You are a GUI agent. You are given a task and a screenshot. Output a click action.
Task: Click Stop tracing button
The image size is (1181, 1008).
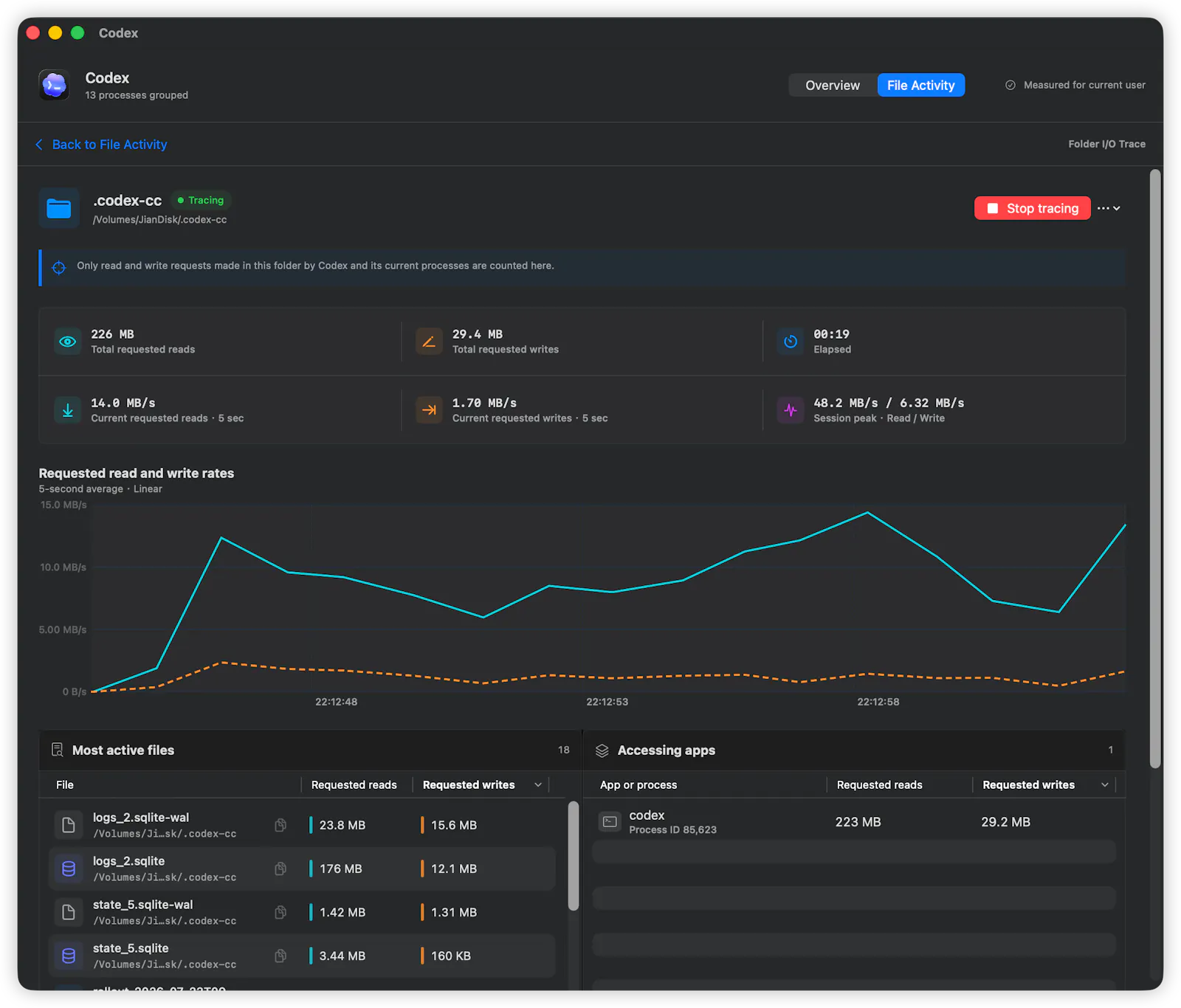[1032, 209]
